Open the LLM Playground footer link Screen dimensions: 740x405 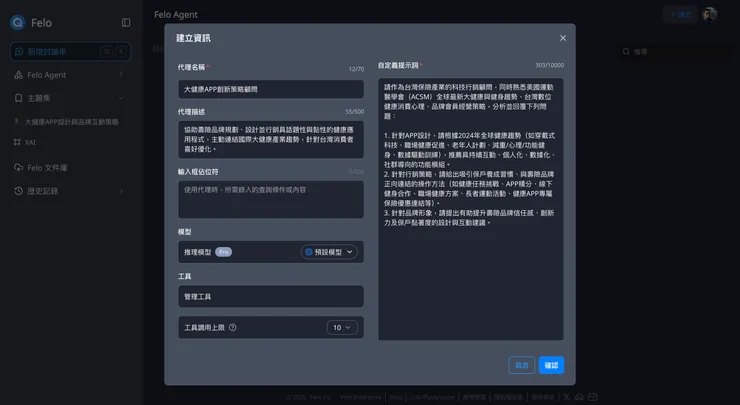[x=432, y=397]
